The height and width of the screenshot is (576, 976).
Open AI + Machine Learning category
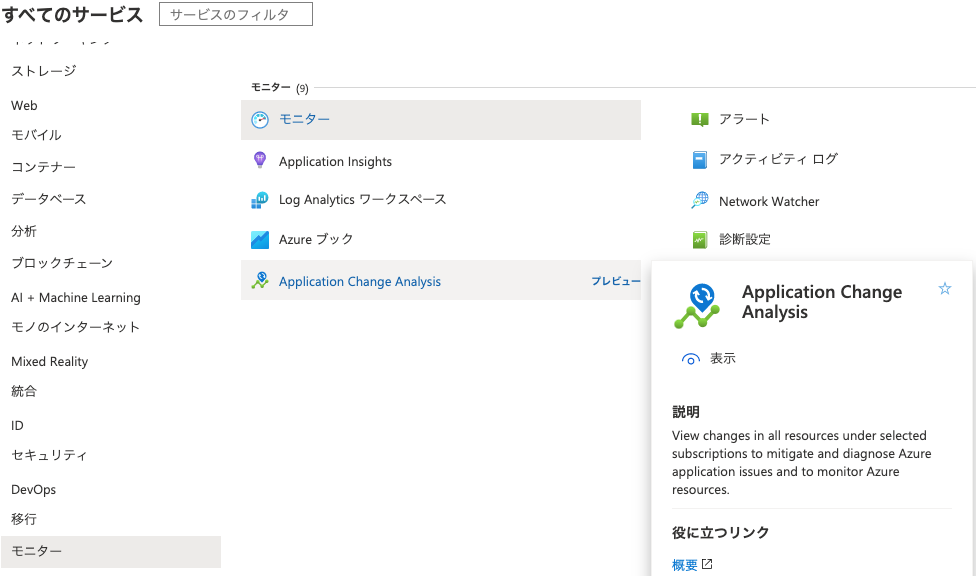click(76, 297)
